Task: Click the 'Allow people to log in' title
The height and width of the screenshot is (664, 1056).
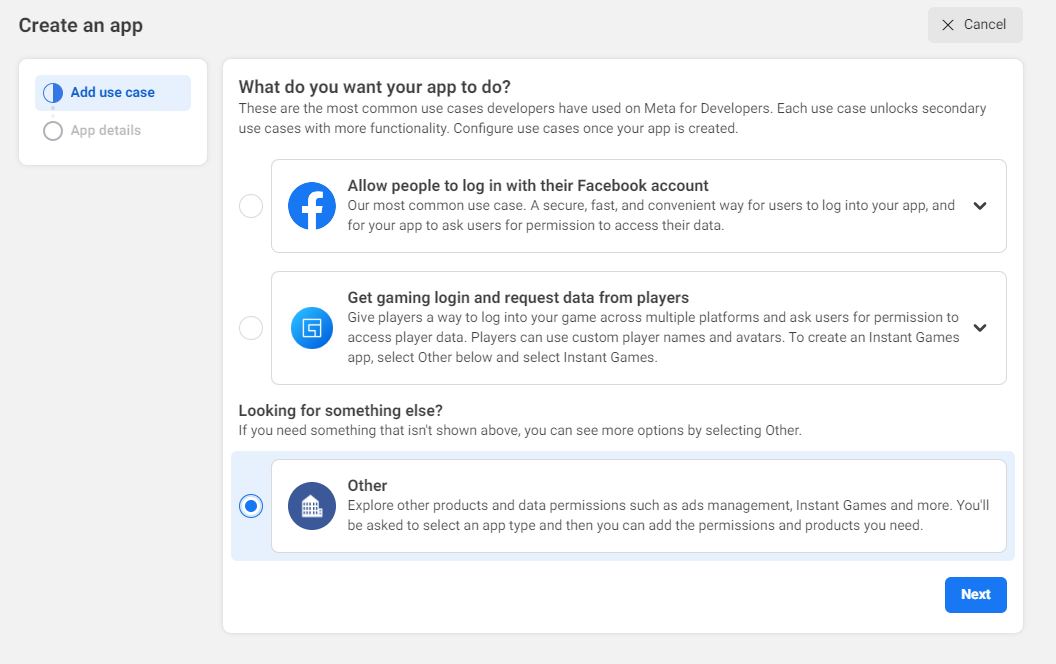Action: 528,186
